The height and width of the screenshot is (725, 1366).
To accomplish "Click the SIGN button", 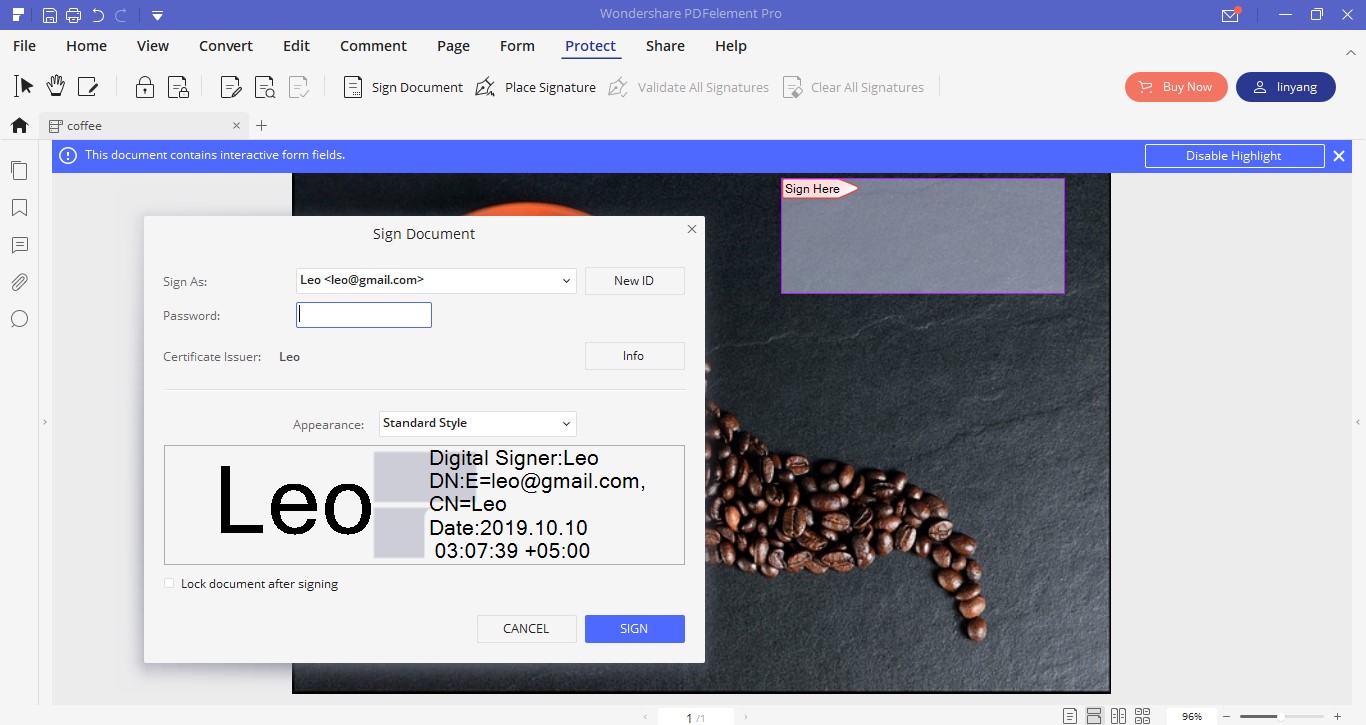I will 634,629.
